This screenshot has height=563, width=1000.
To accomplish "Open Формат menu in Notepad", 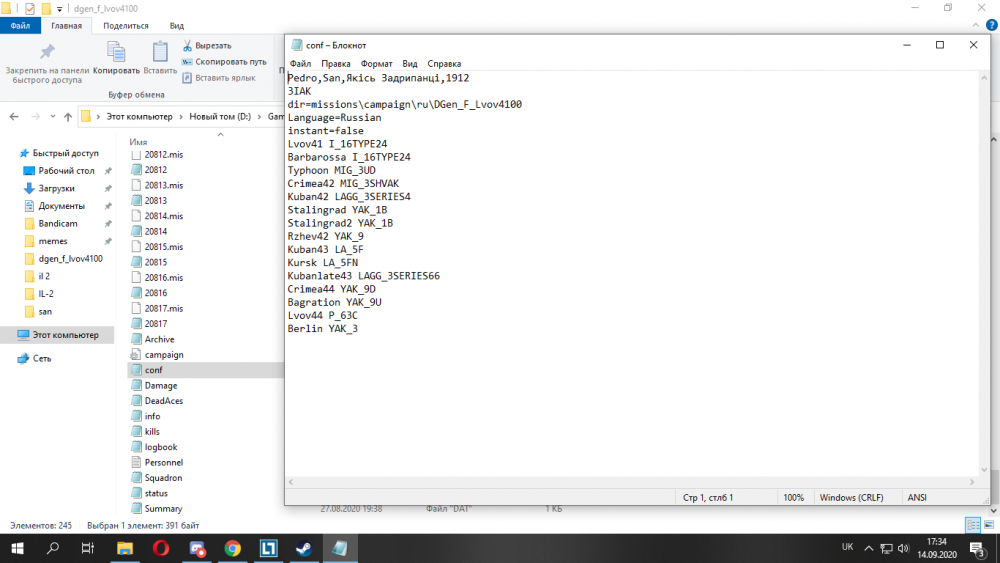I will point(376,64).
